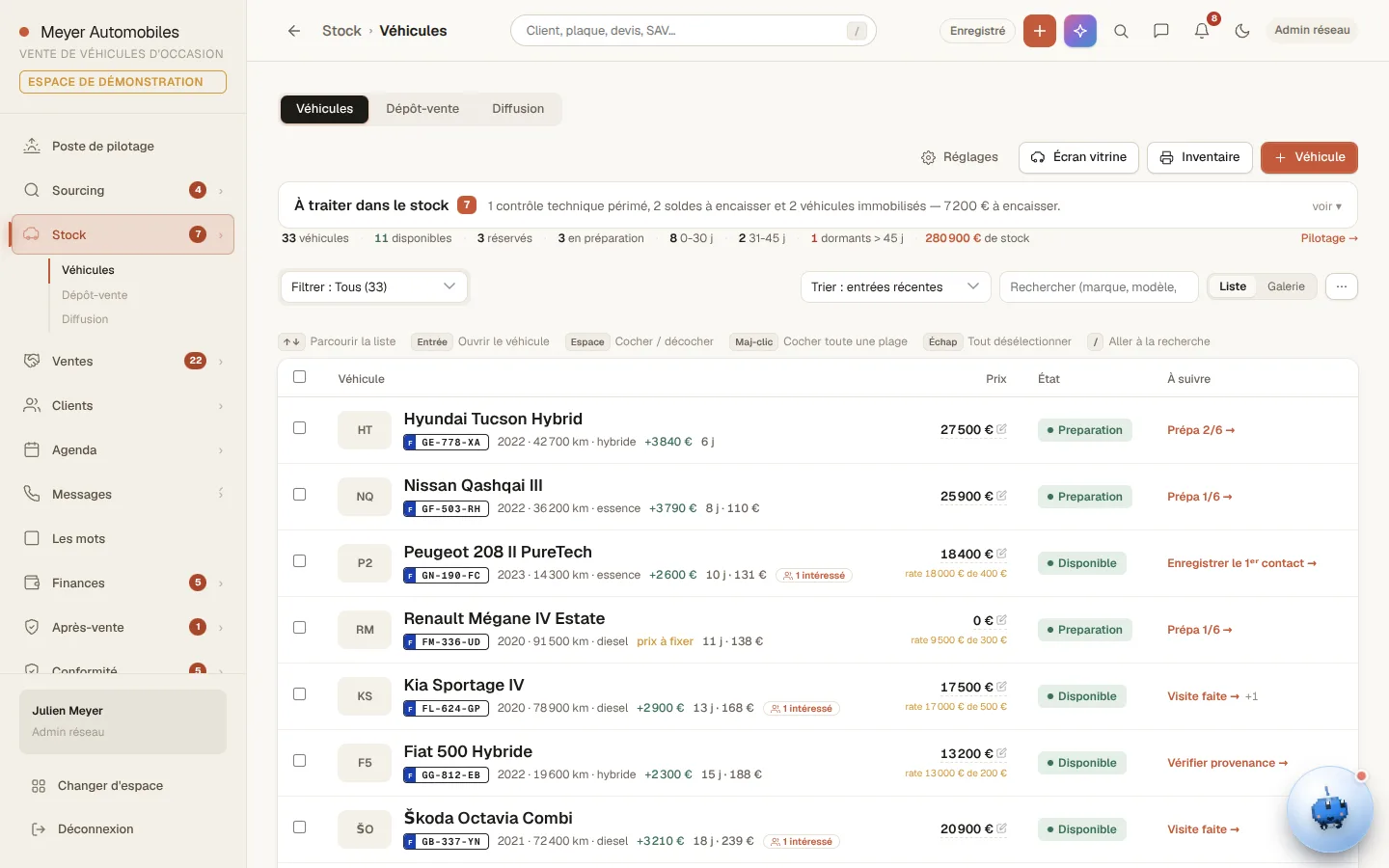Edit price pencil for Renault Mégane IV Estate

pyautogui.click(x=1001, y=620)
